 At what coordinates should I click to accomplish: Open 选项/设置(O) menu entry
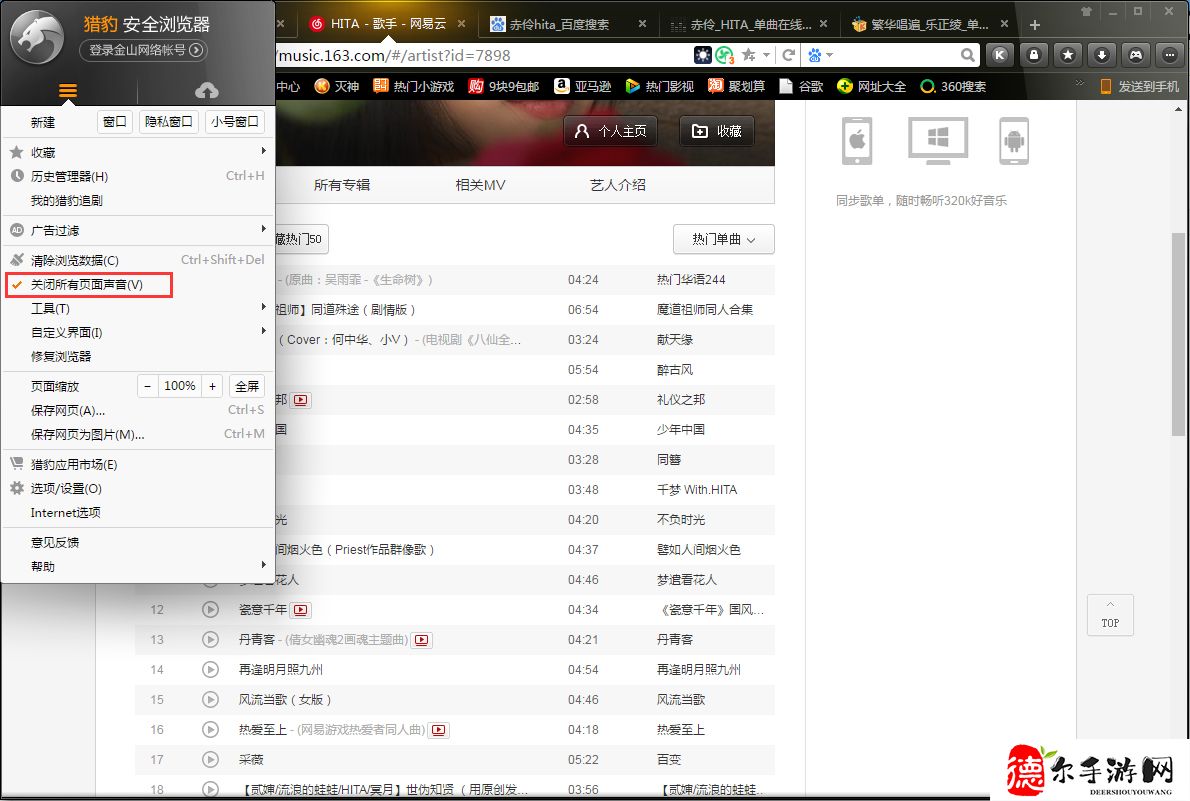pos(137,488)
